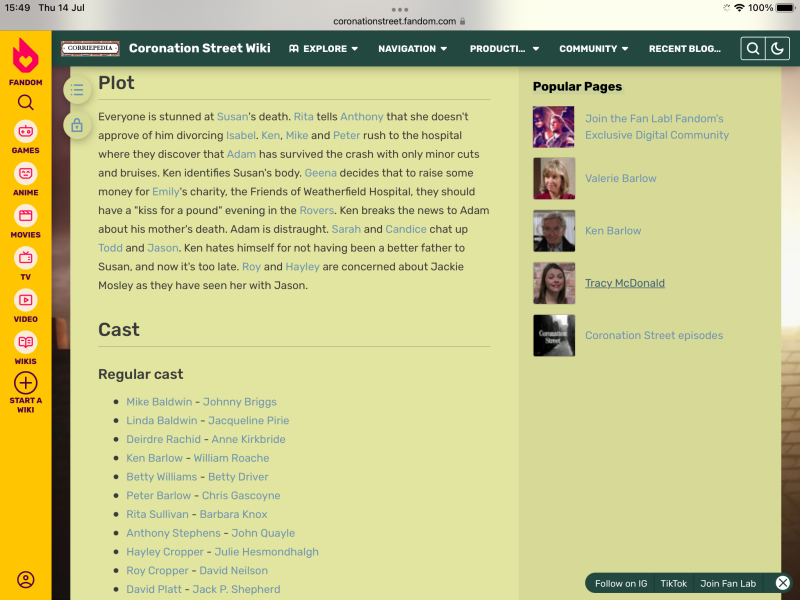The image size is (800, 600).
Task: Open Coronation Street episodes link
Action: pyautogui.click(x=654, y=335)
